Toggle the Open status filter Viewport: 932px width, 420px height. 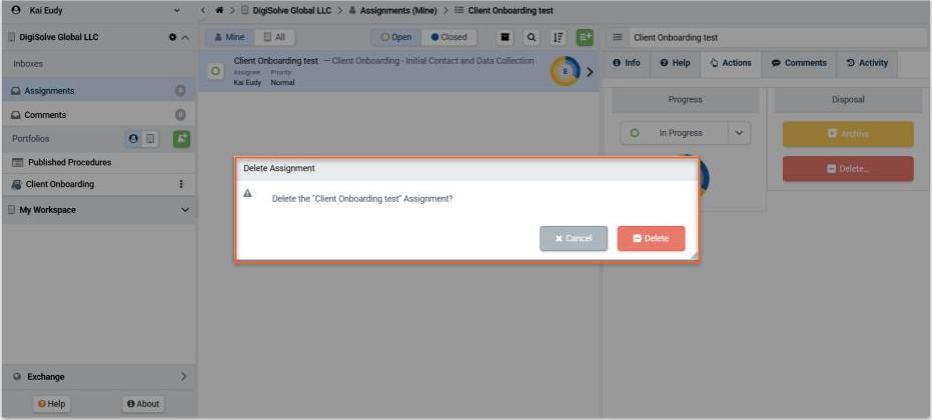click(396, 37)
